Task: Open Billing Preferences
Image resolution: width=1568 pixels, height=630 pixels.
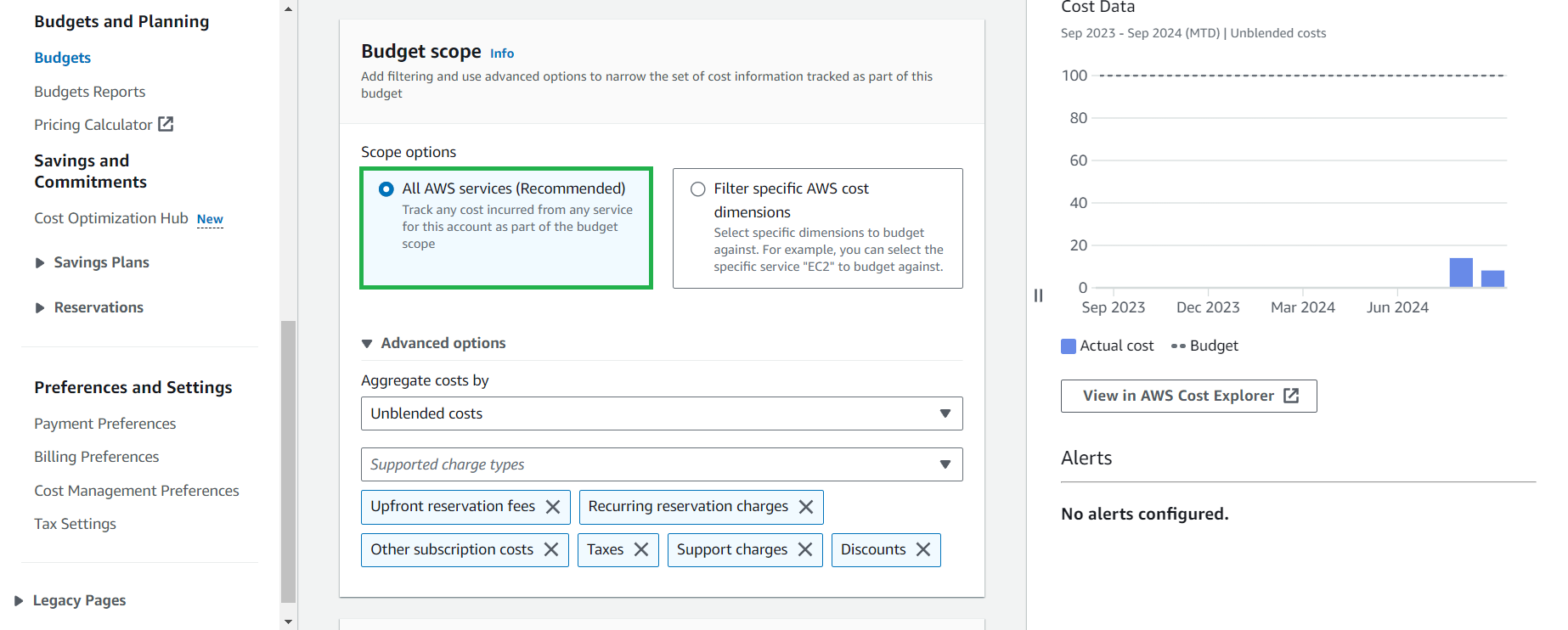Action: tap(97, 457)
